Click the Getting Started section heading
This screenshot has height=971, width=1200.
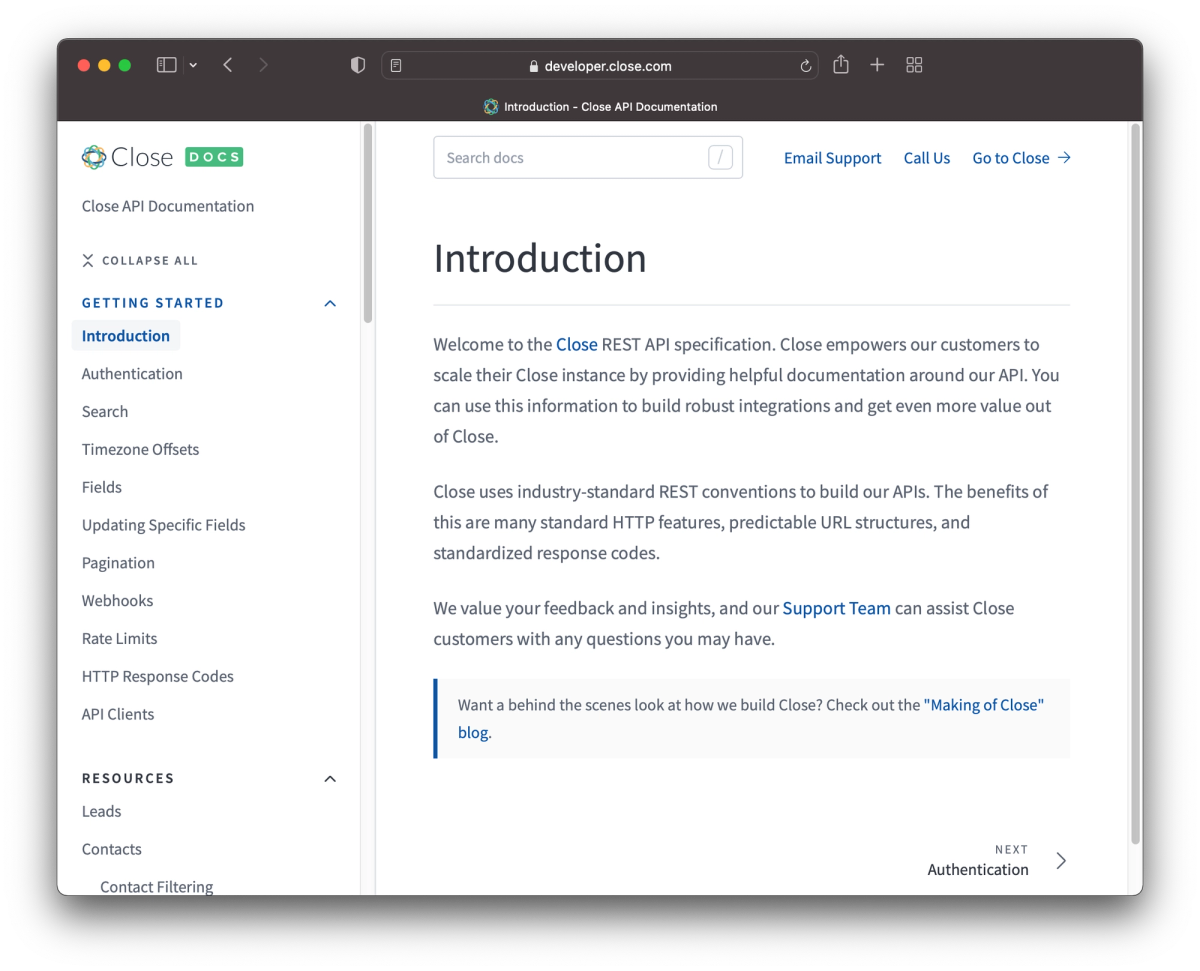tap(153, 303)
